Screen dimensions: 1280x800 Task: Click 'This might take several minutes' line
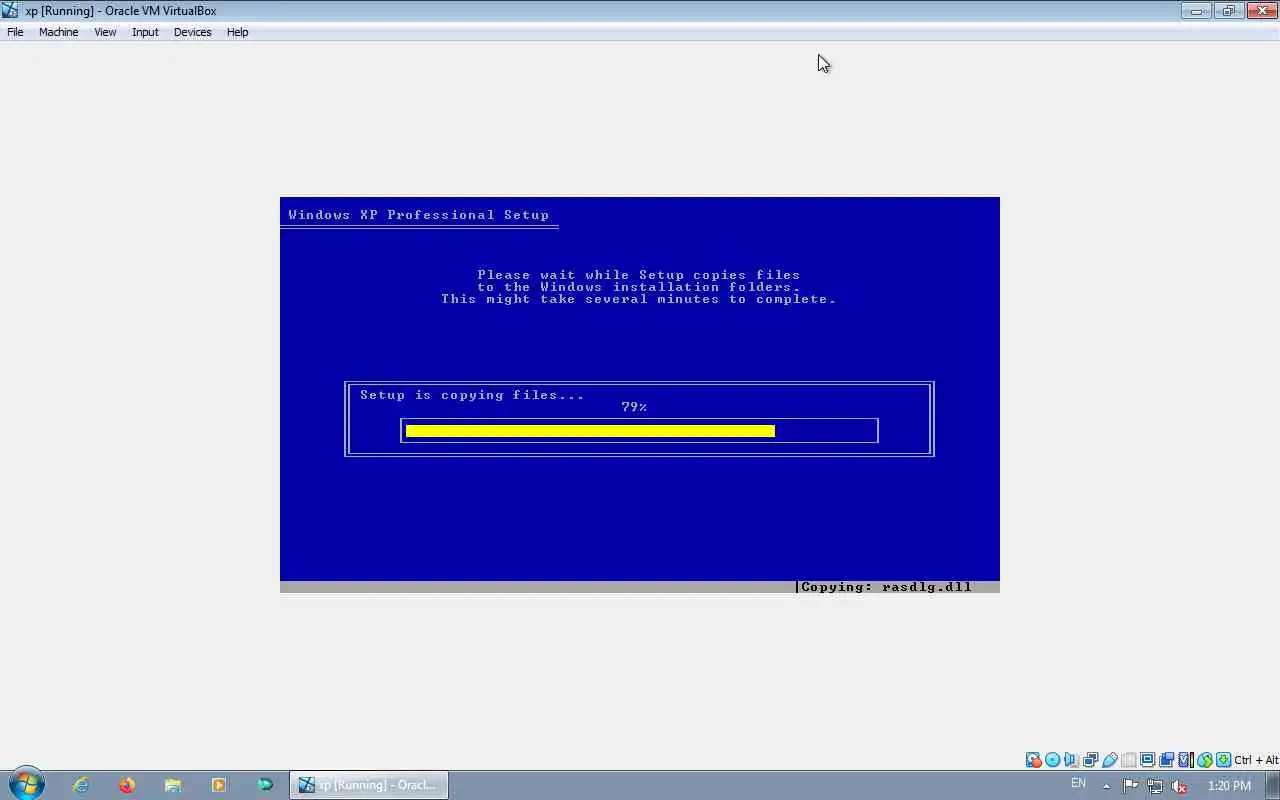[x=638, y=299]
